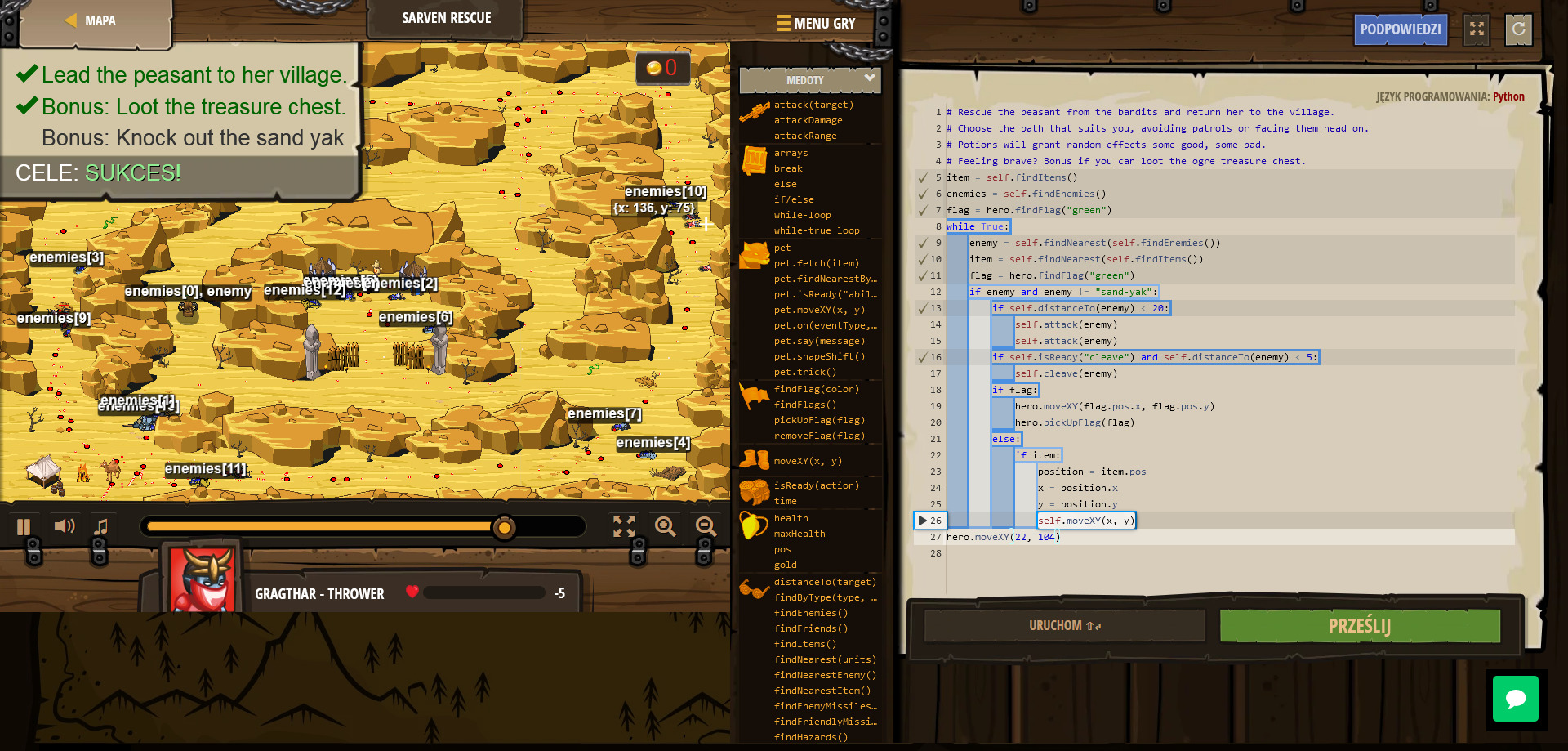Viewport: 1568px width, 751px height.
Task: Place cursor on code line 27
Action: coord(1230,537)
